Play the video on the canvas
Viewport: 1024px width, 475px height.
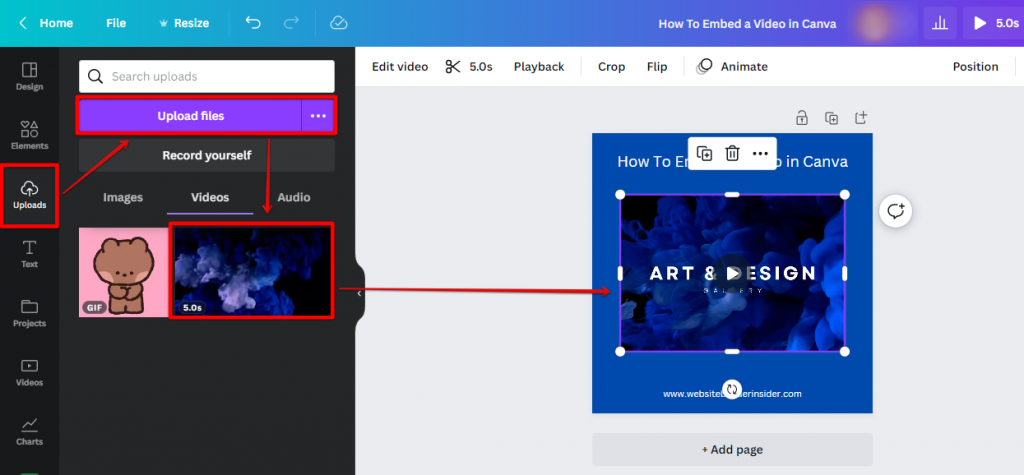pyautogui.click(x=733, y=273)
